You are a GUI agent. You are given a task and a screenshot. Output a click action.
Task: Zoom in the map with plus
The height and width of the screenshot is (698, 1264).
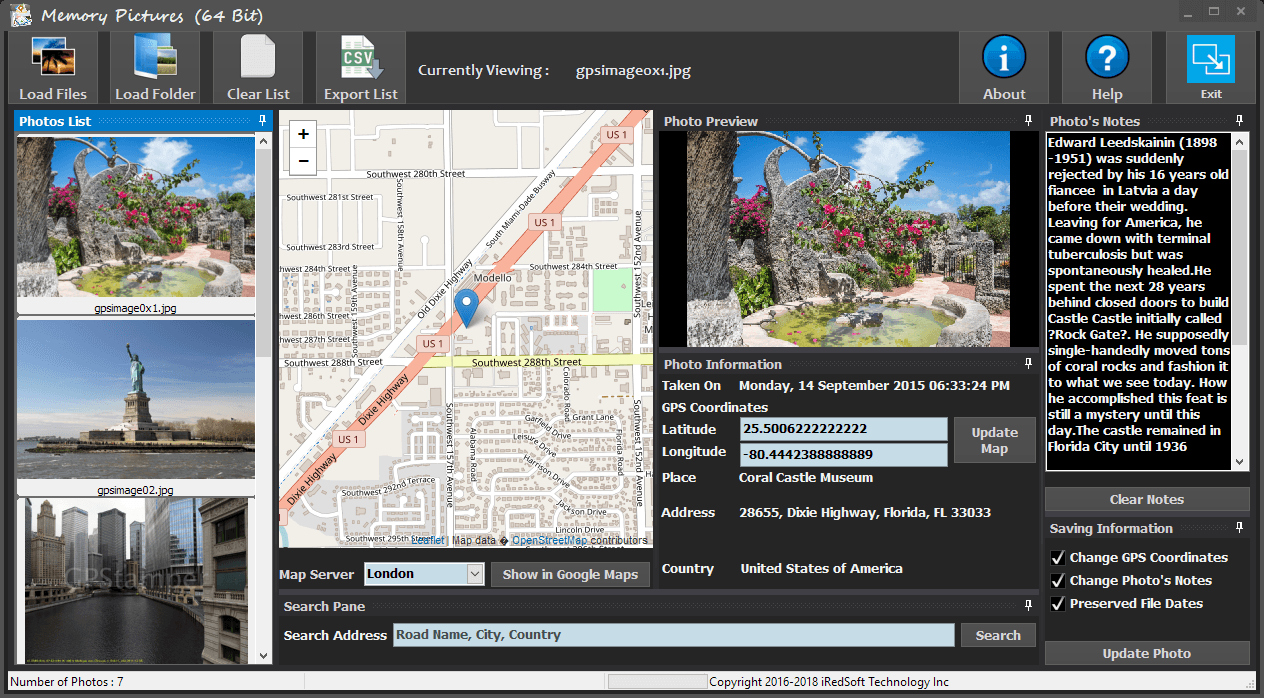304,134
